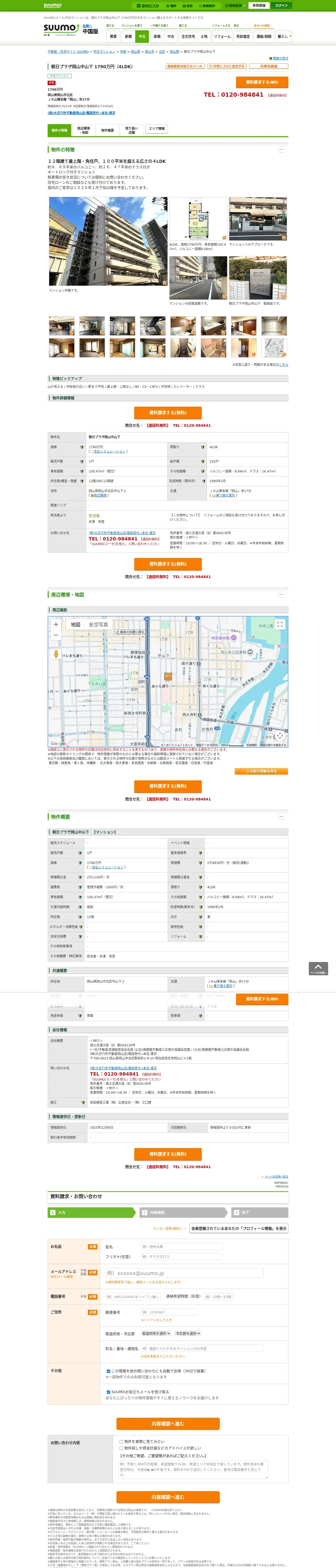Switch to the 物件概要 tab
This screenshot has width=336, height=1568.
[x=107, y=130]
